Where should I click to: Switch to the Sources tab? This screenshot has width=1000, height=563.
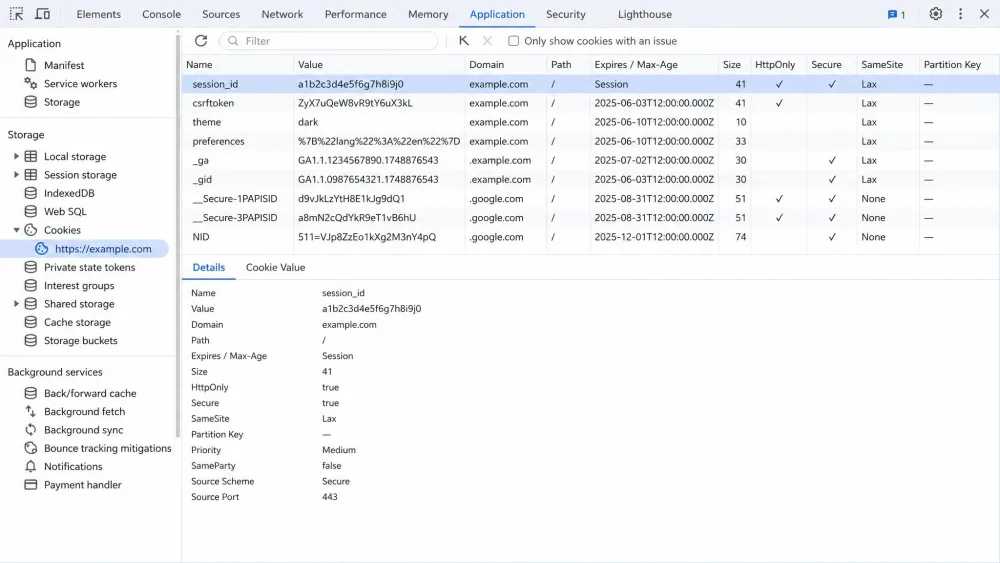pos(221,14)
